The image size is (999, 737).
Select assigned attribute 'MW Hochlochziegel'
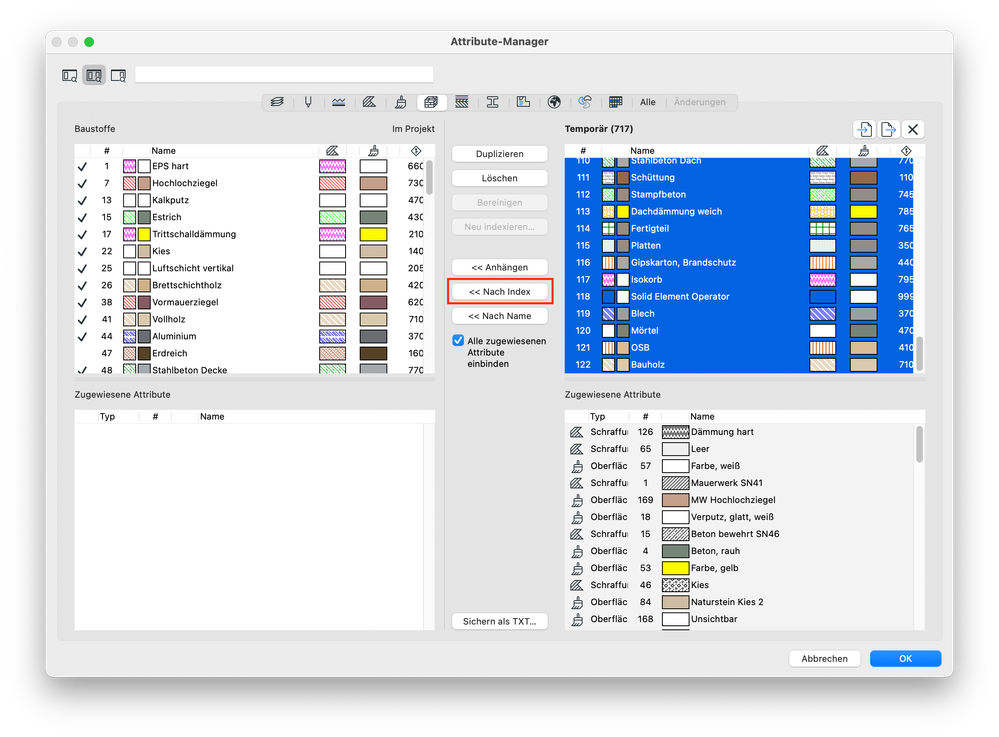[740, 500]
